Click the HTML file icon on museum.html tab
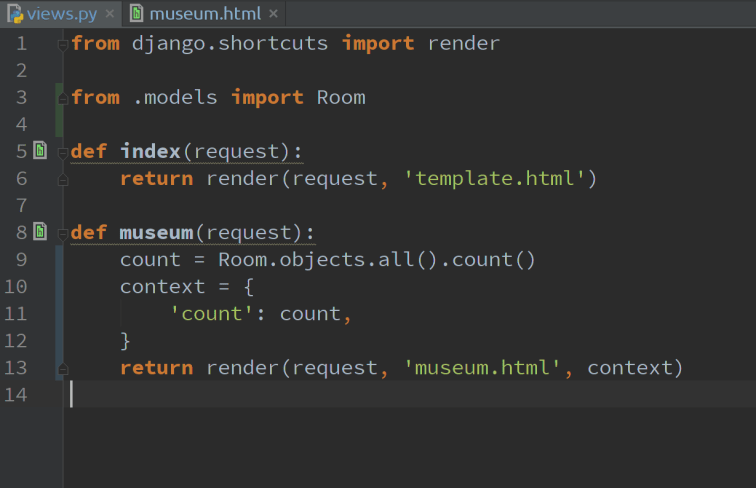This screenshot has width=756, height=488. pyautogui.click(x=136, y=14)
